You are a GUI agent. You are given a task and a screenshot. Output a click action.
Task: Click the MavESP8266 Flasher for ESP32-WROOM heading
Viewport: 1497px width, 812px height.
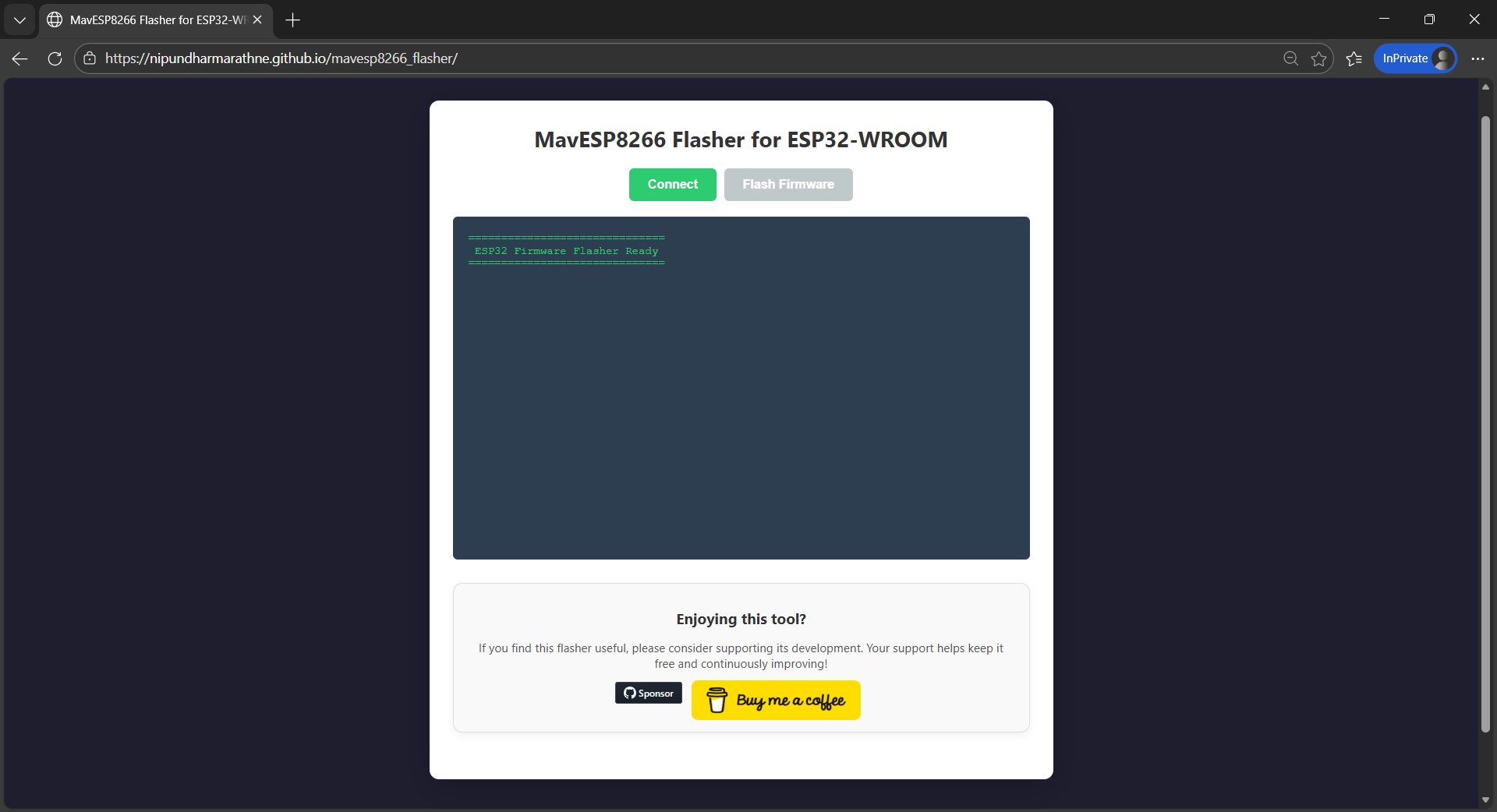[741, 139]
